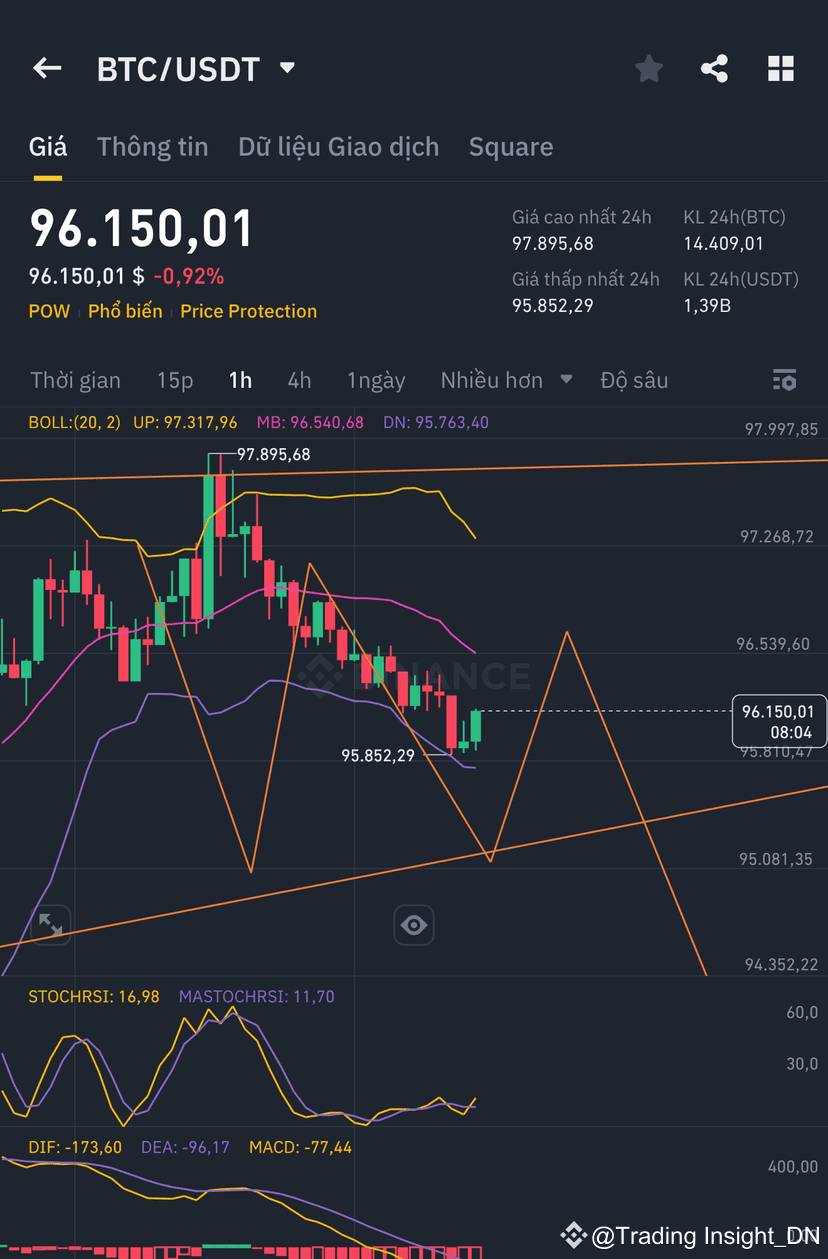
Task: Select the 1ngày timeframe
Action: click(376, 380)
